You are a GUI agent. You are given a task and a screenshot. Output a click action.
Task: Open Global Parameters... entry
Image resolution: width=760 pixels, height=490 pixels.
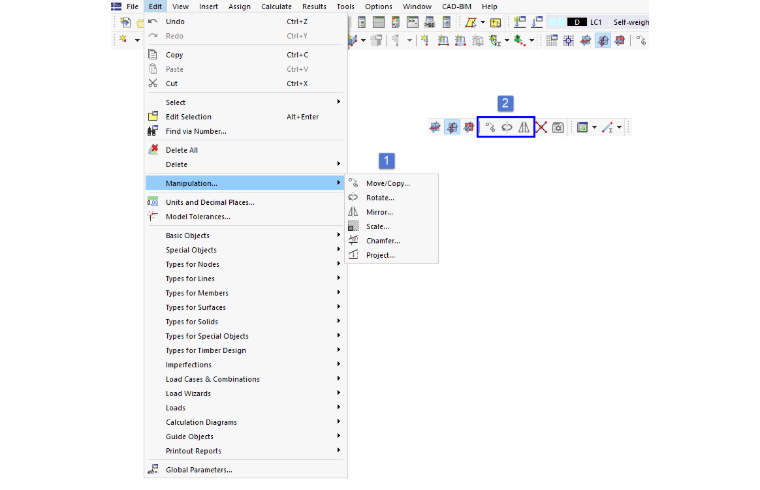pos(244,470)
